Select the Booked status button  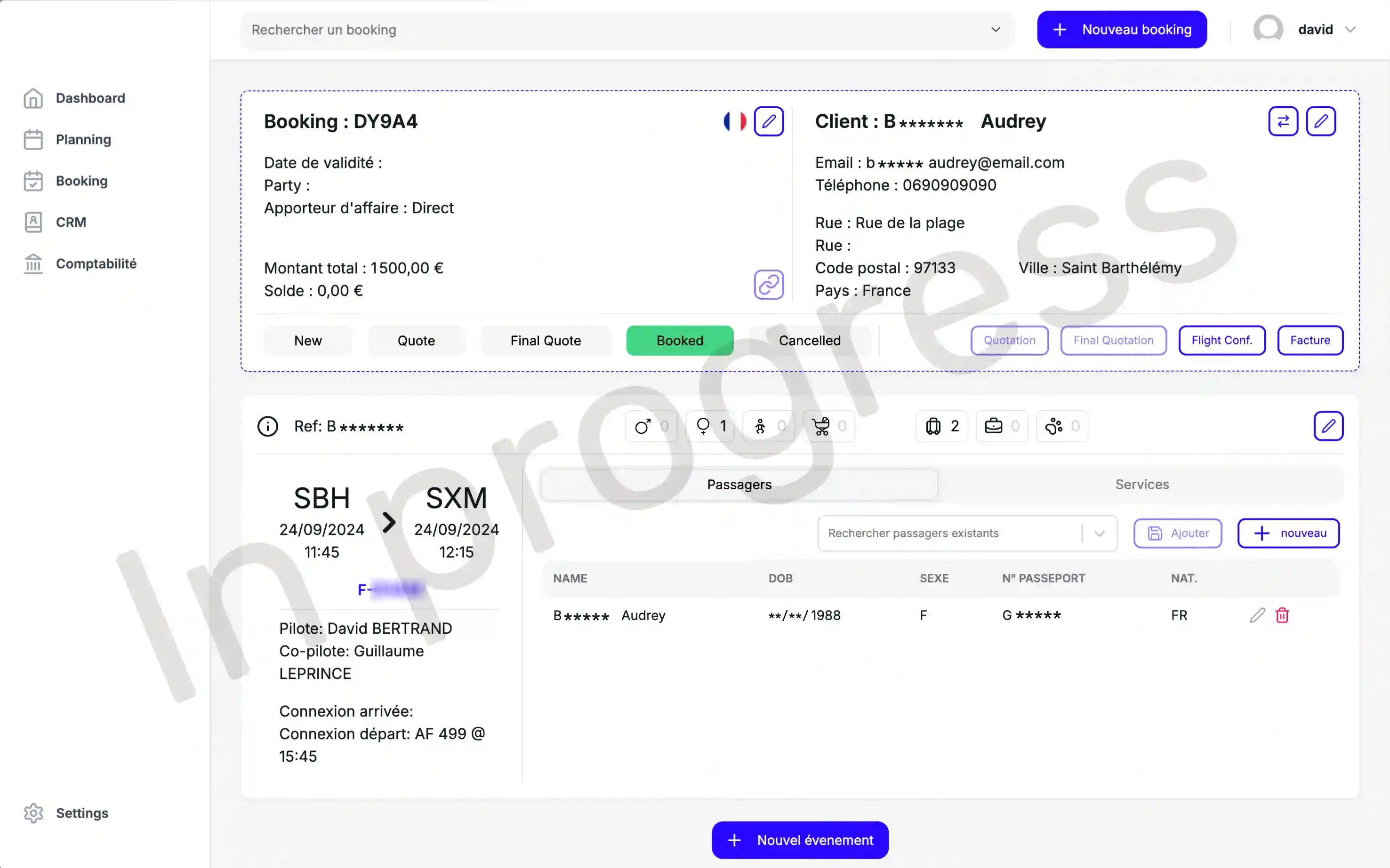(x=680, y=341)
